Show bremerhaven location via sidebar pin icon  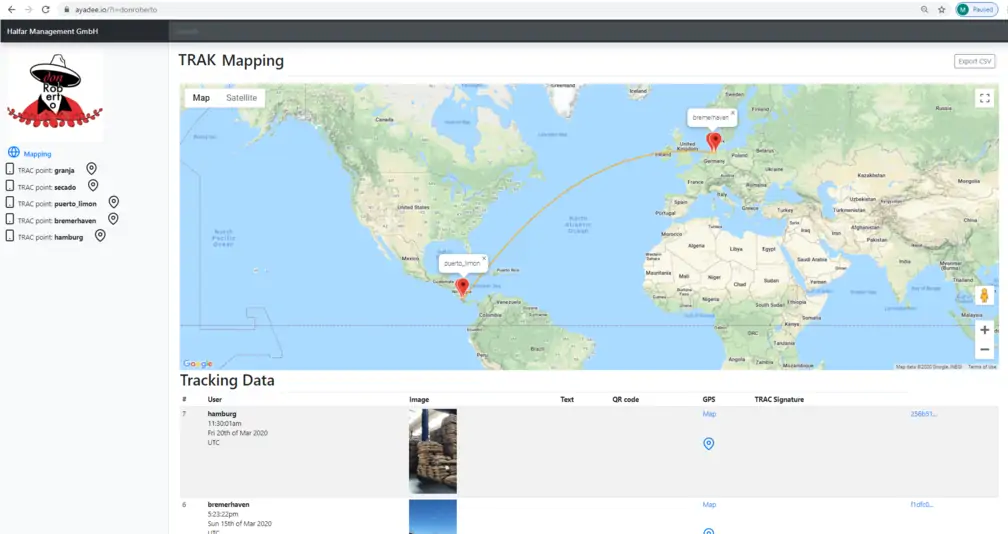(x=113, y=218)
